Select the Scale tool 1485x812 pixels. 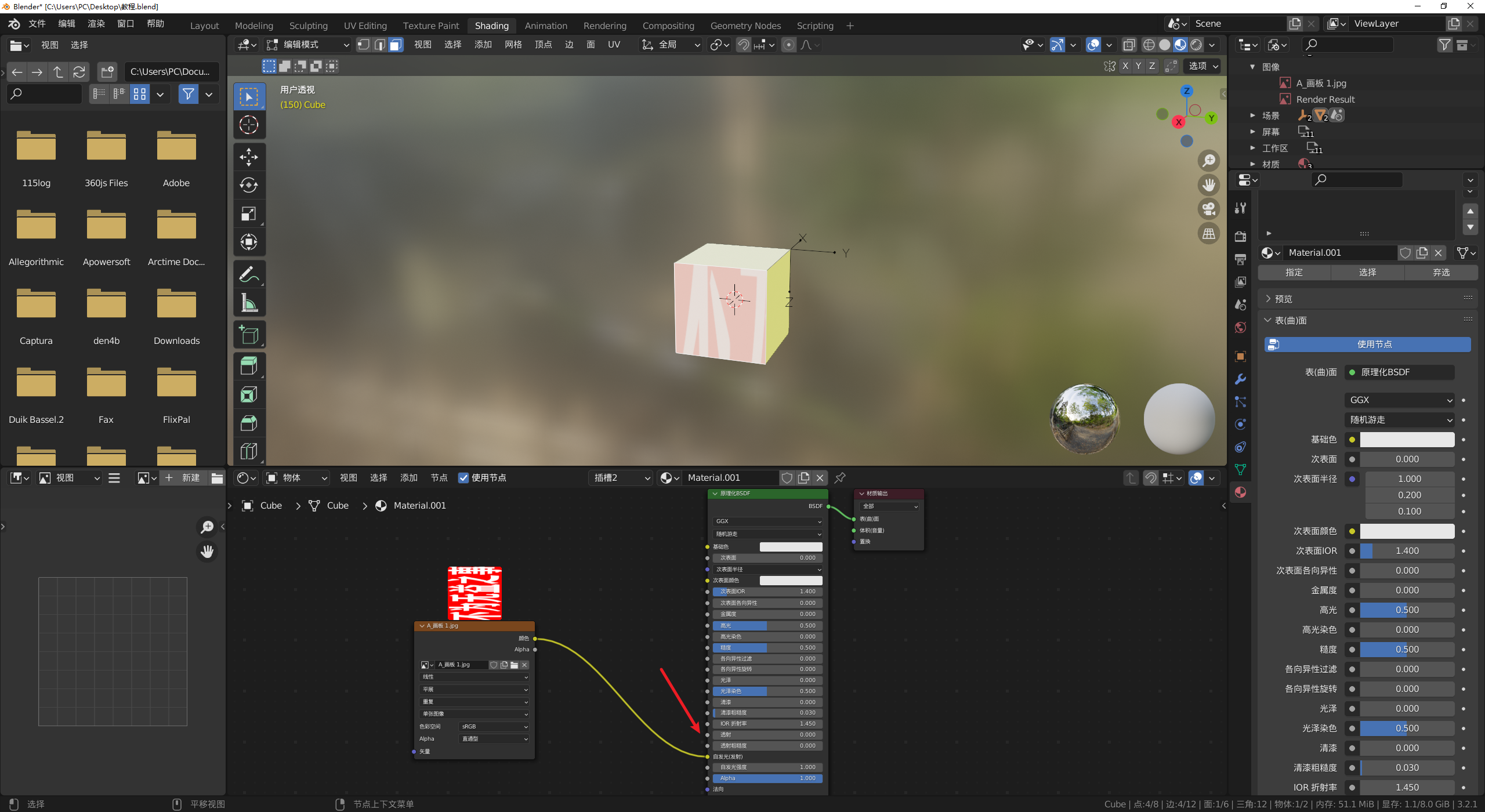tap(249, 213)
